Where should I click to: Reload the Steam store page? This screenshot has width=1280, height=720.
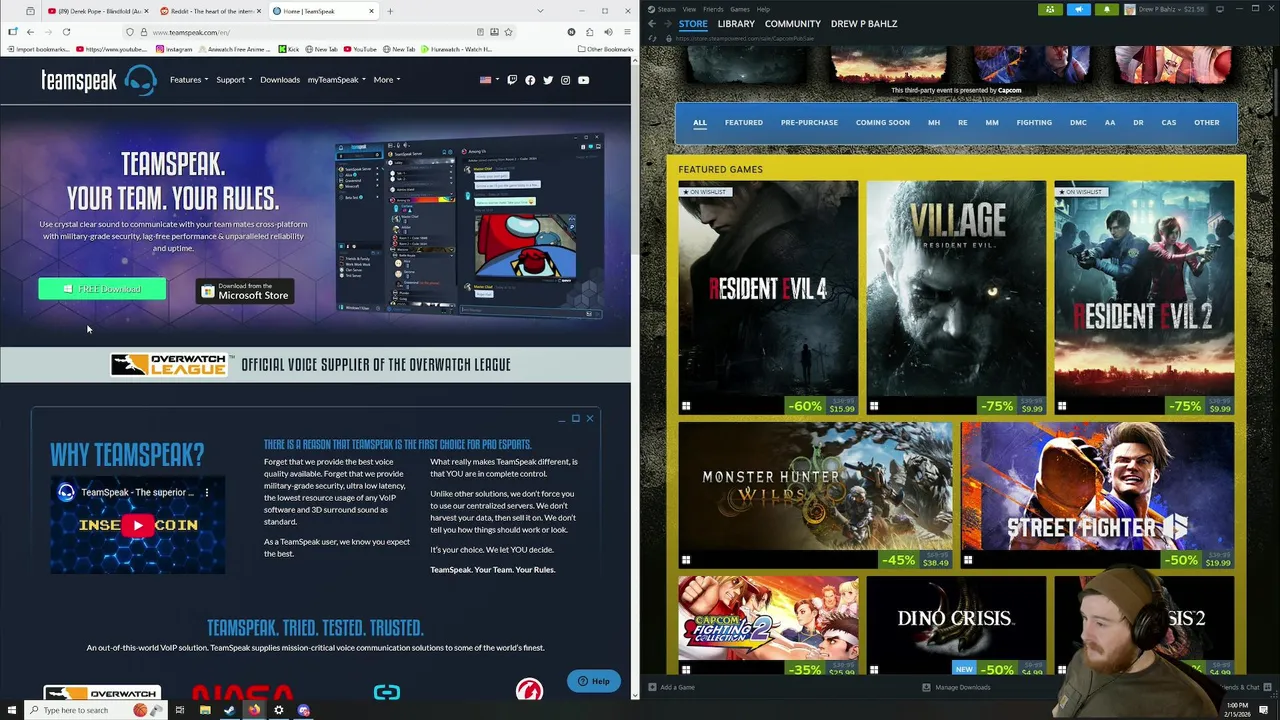click(652, 39)
